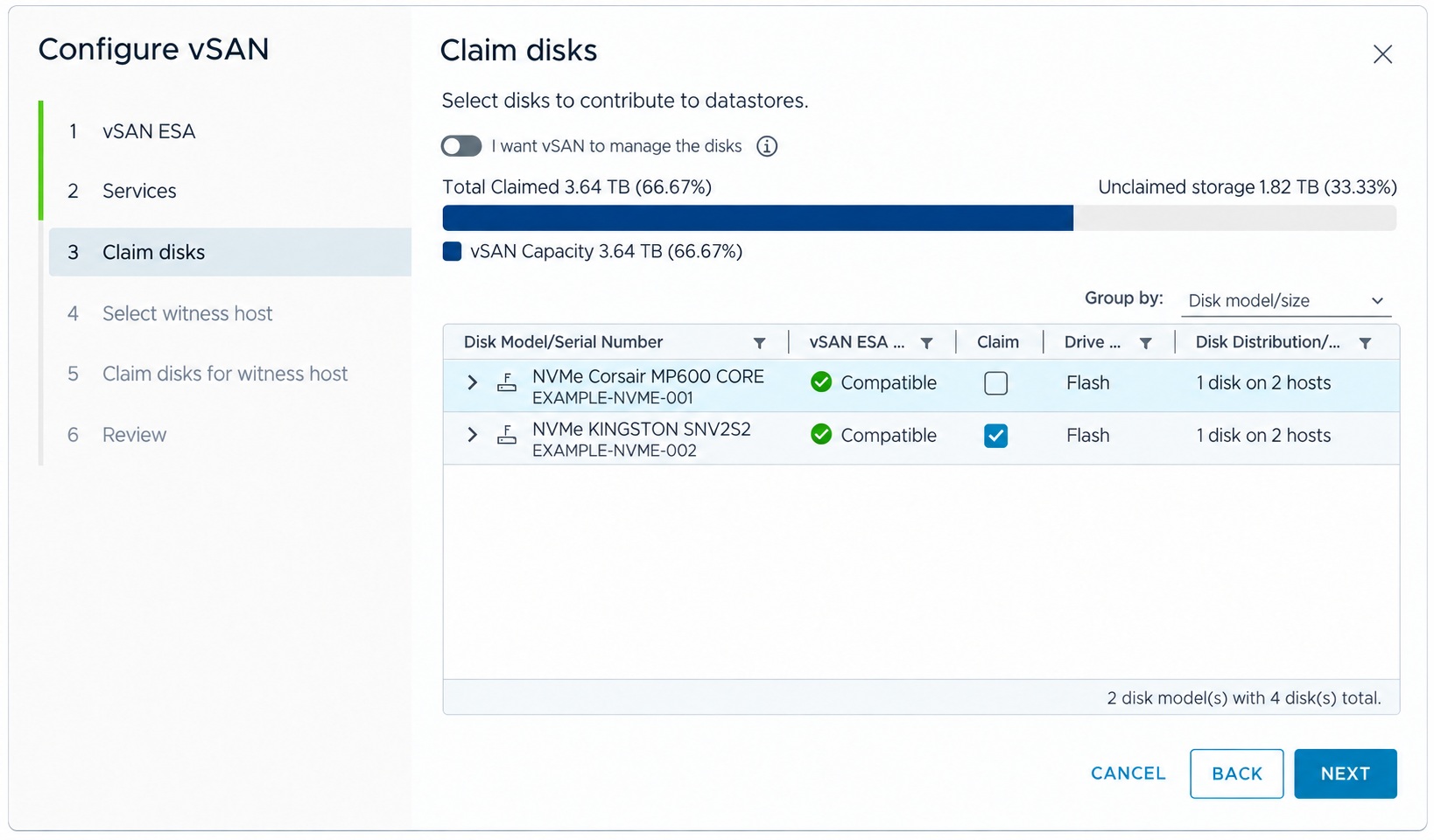Screen dimensions: 1434x840
Task: Open the Group by Disk model/size dropdown
Action: click(1286, 301)
